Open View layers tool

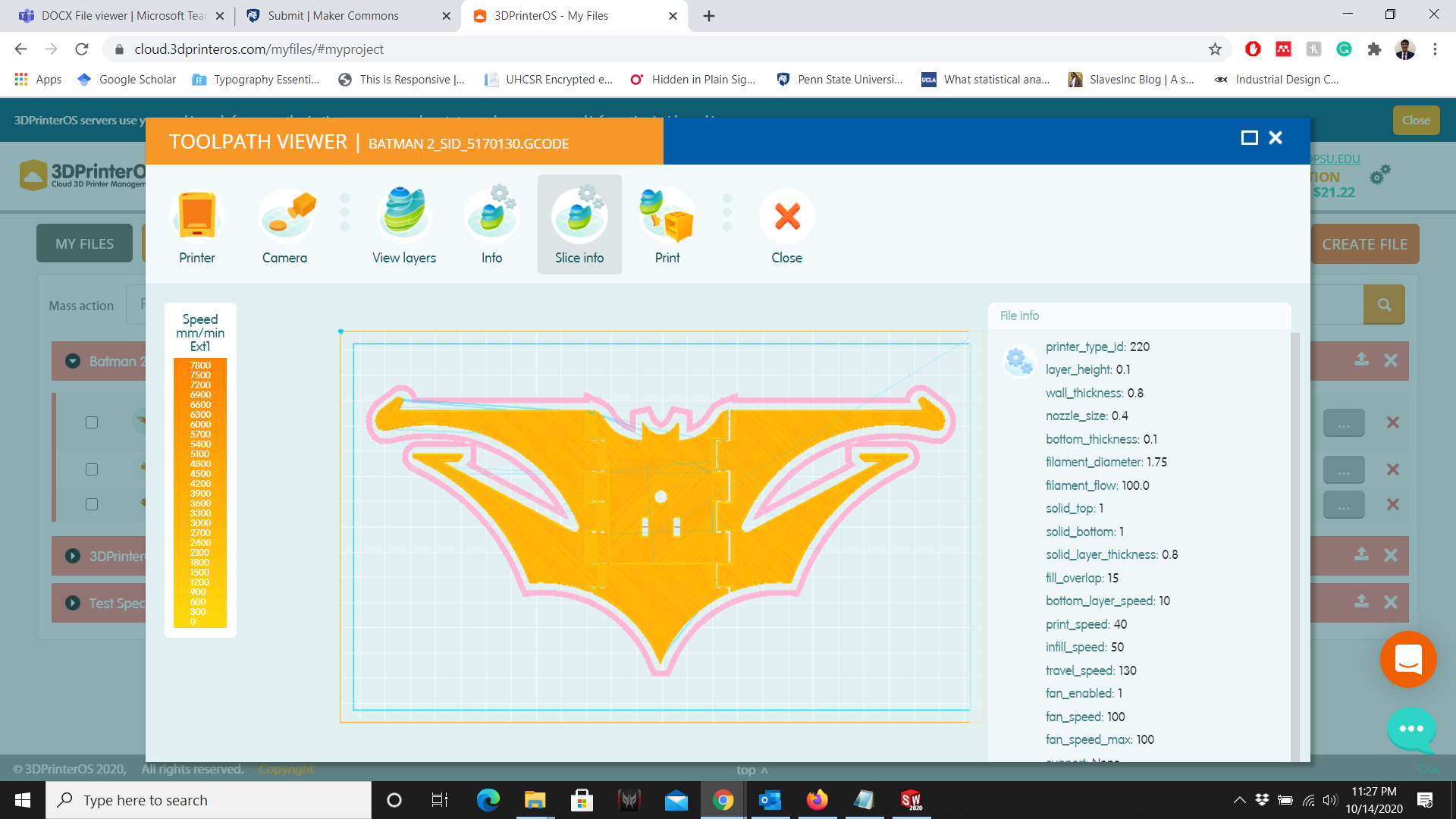pos(404,225)
